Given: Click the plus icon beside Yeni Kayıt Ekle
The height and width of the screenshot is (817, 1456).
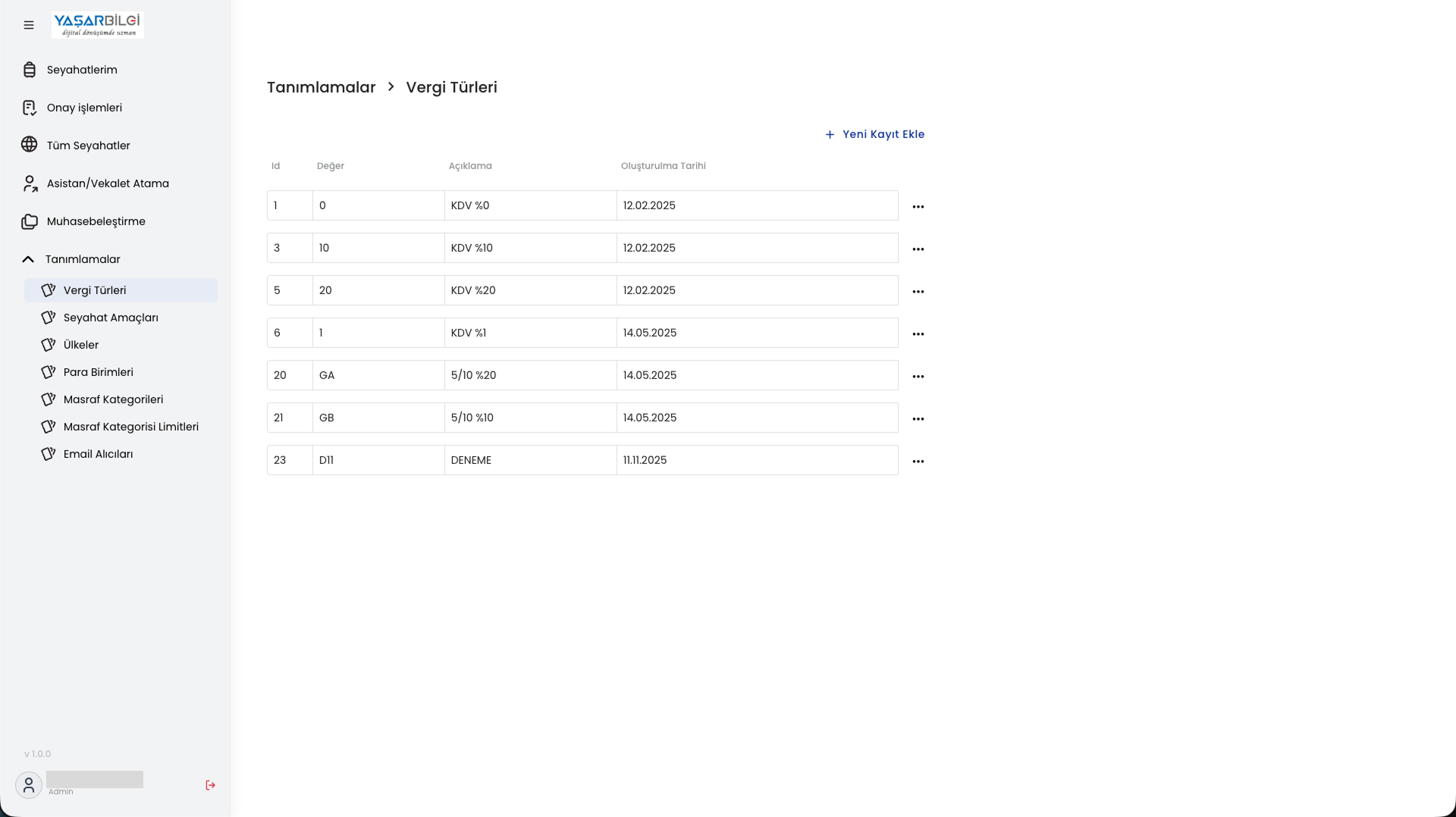Looking at the screenshot, I should (x=830, y=134).
